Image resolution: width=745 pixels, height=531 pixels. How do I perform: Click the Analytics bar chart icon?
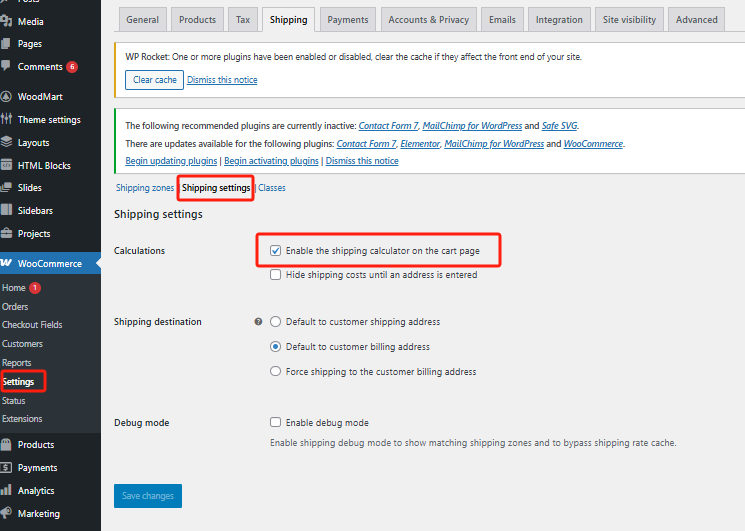pos(7,491)
